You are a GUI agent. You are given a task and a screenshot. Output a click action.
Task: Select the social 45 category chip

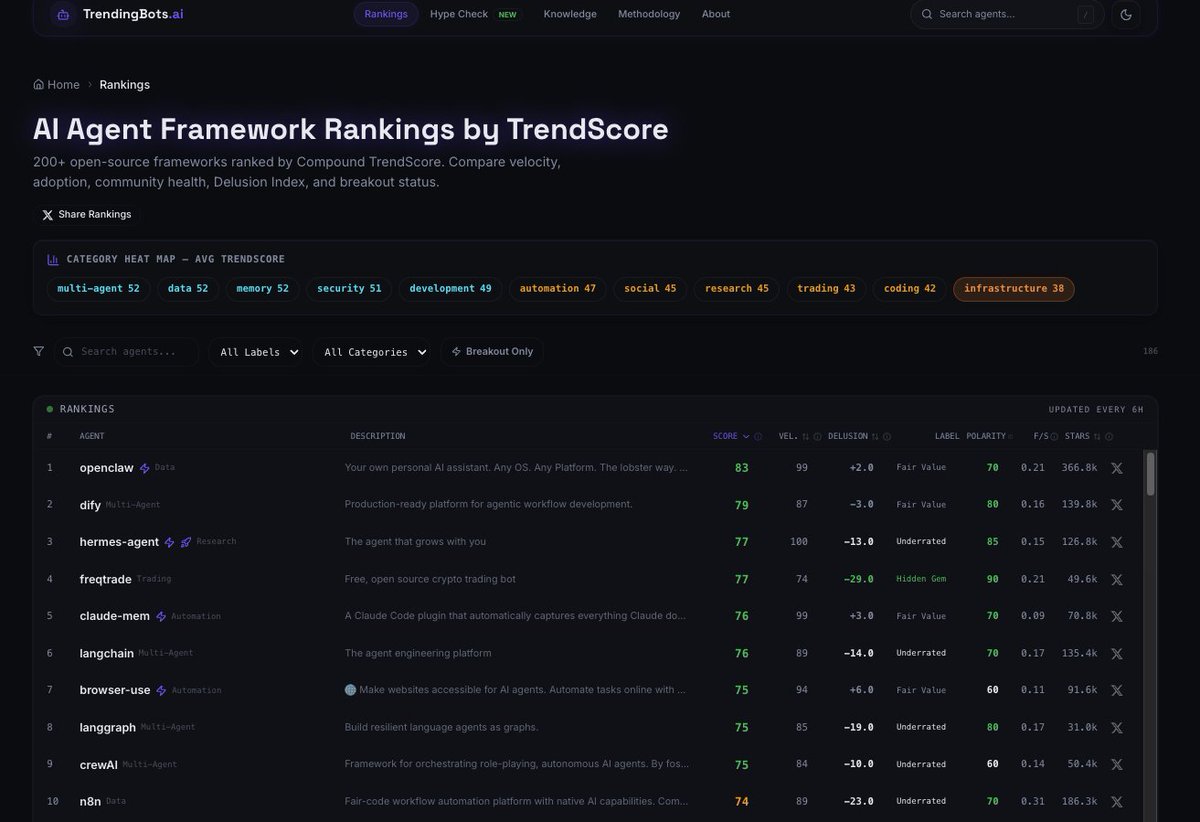[x=650, y=289]
